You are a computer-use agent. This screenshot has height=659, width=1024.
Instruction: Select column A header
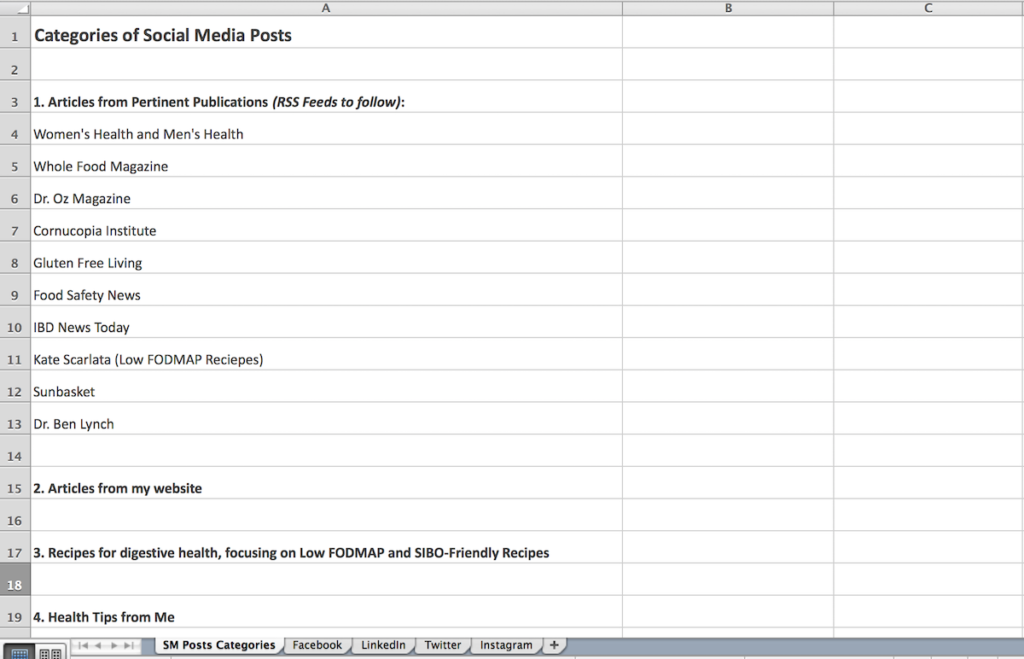pyautogui.click(x=327, y=8)
